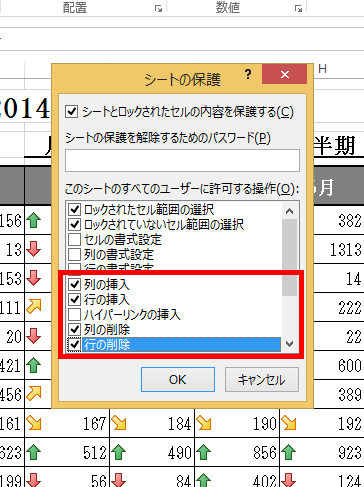Viewport: 364px width, 487px height.
Task: Click the red down arrow beside 199
Action: click(33, 480)
